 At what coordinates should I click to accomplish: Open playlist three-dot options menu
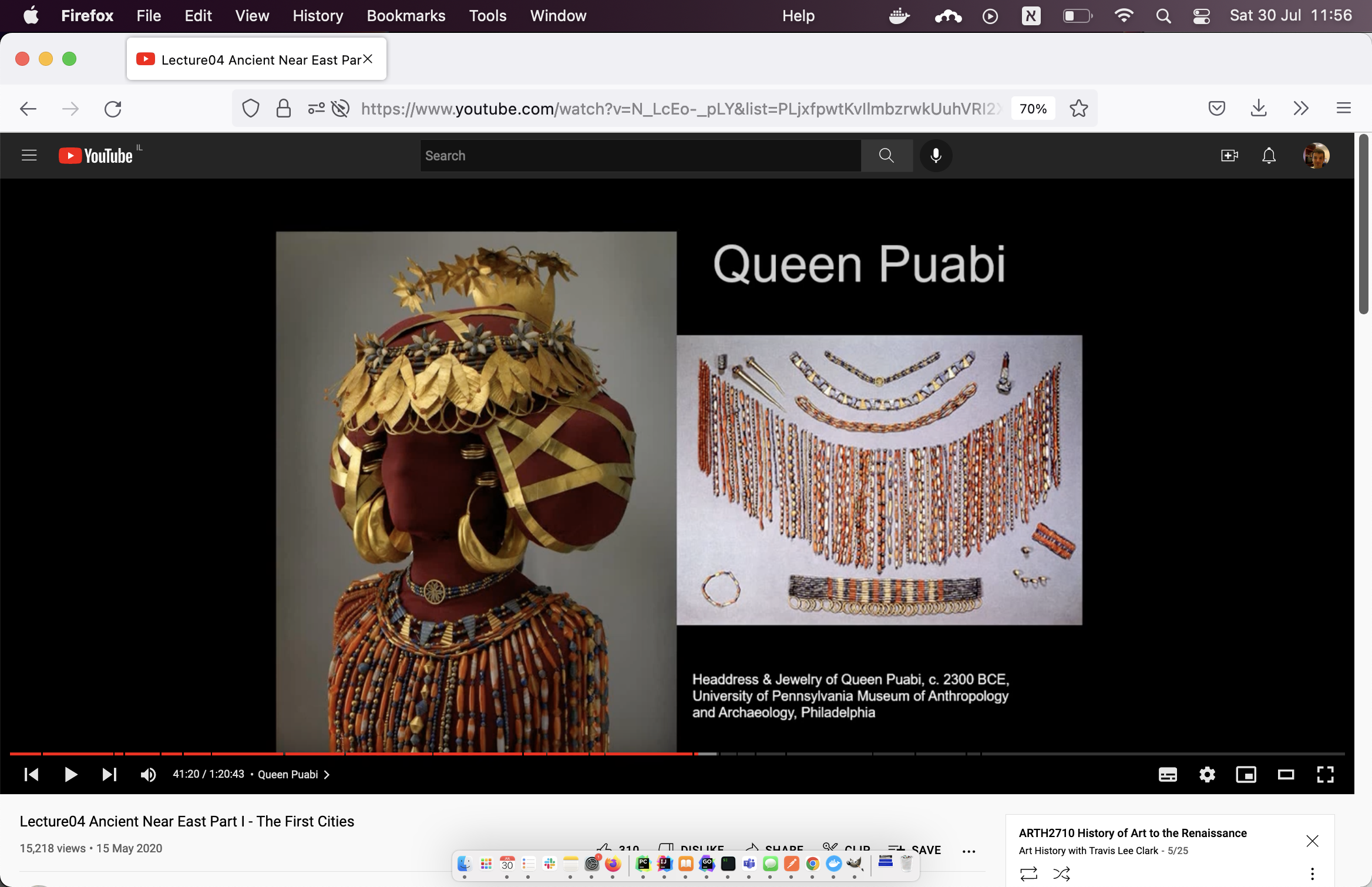pos(1312,873)
